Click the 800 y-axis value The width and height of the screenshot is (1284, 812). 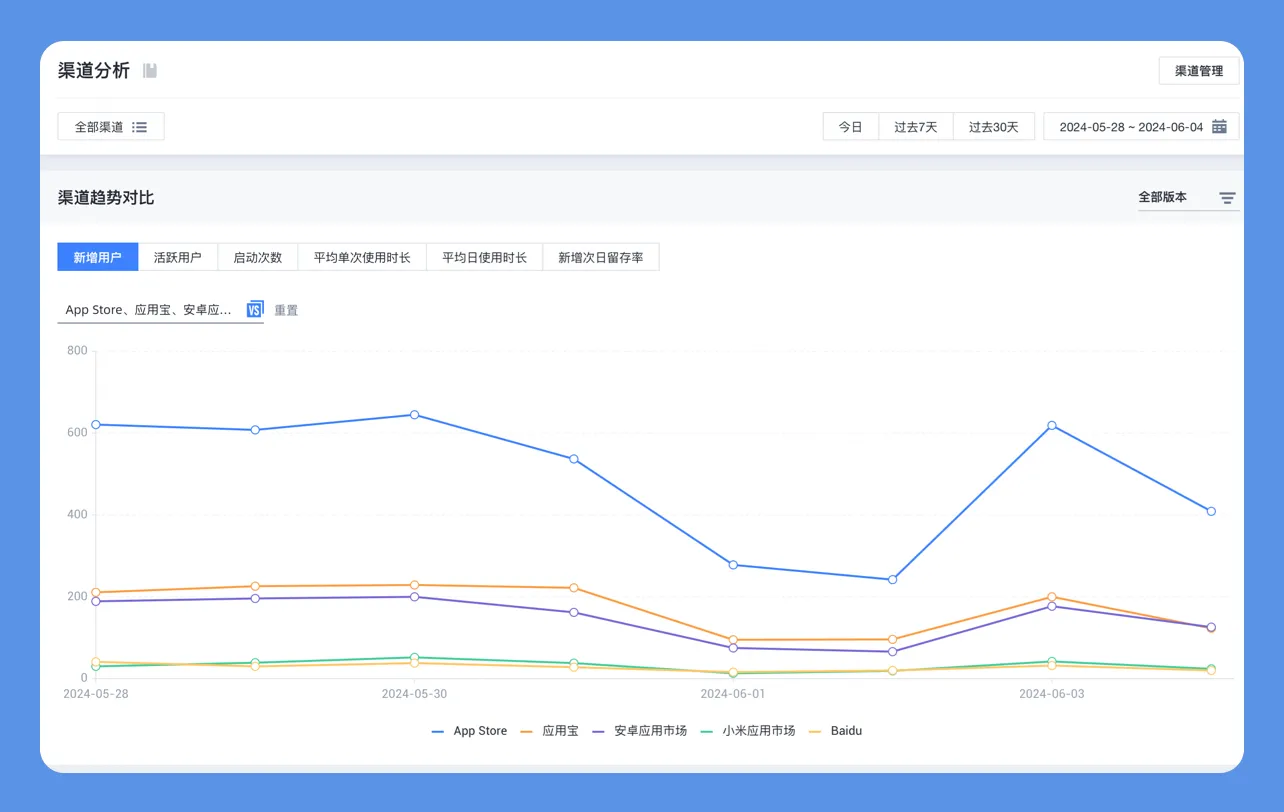coord(77,351)
